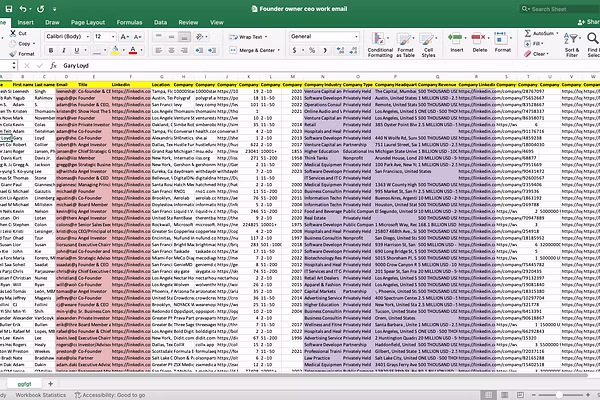Open the Formulas ribbon tab
Viewport: 600px width, 400px height.
(x=129, y=22)
